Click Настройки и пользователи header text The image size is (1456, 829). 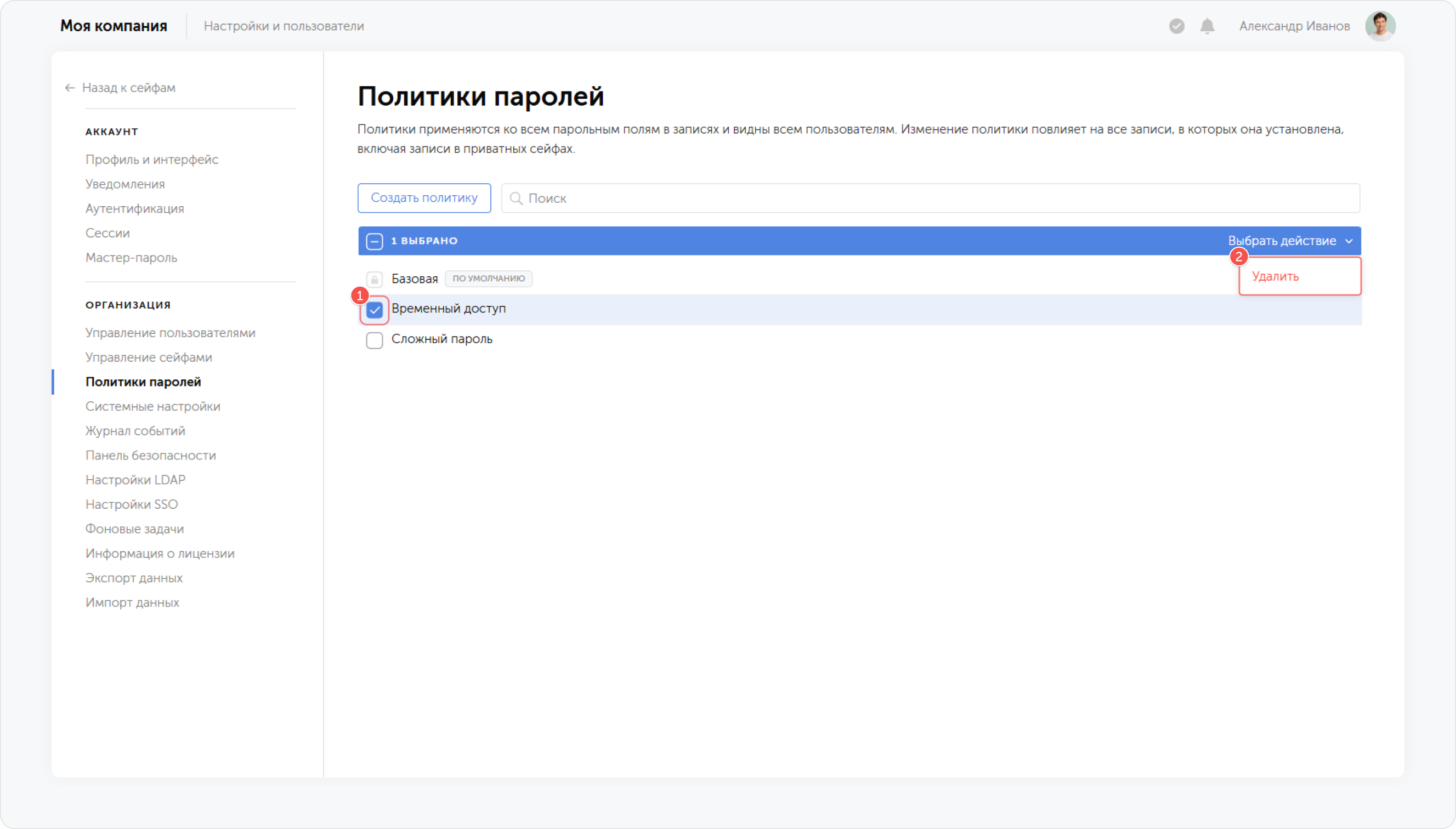tap(284, 26)
